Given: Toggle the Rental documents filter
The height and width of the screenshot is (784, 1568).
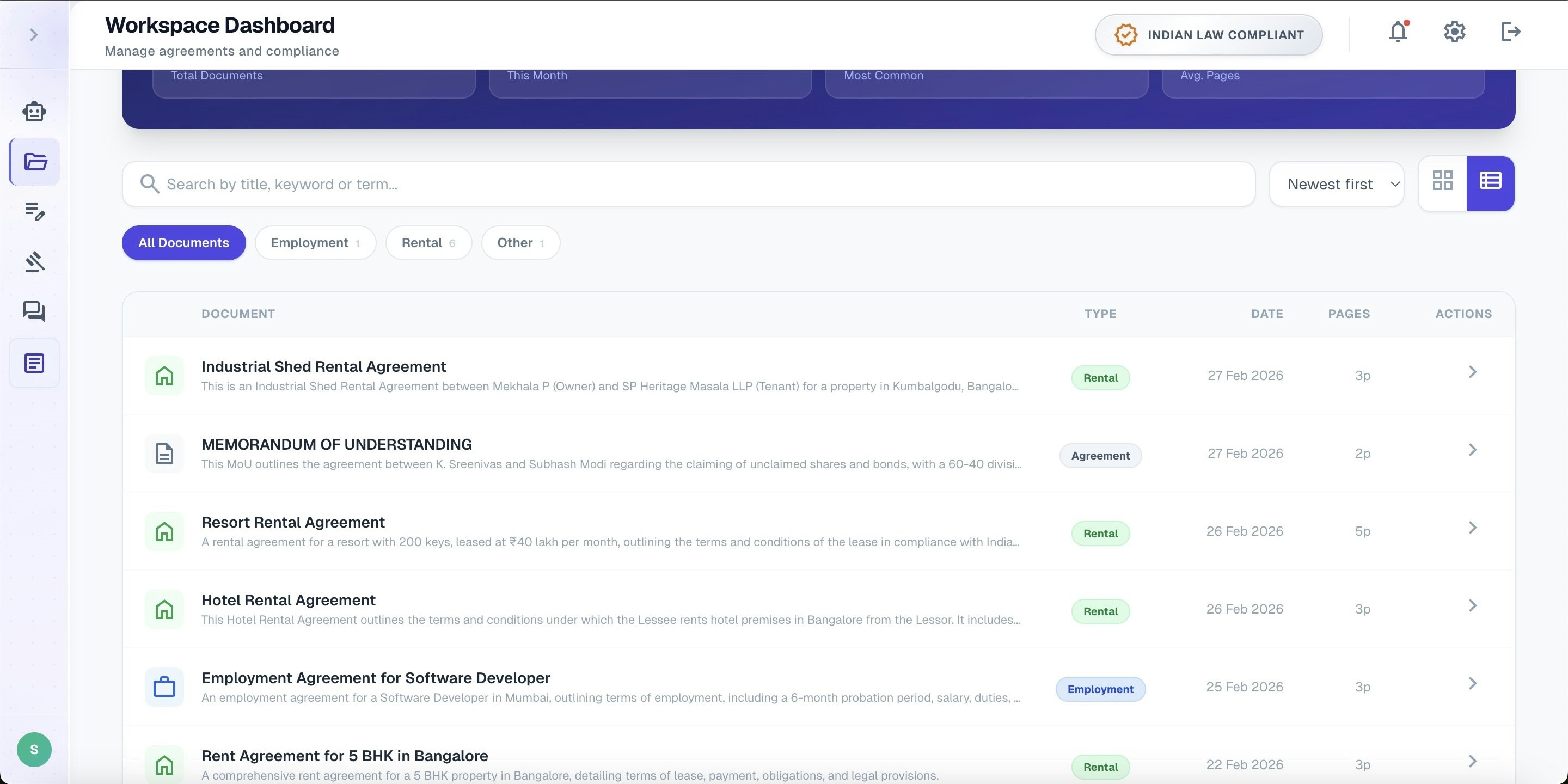Looking at the screenshot, I should [x=428, y=242].
